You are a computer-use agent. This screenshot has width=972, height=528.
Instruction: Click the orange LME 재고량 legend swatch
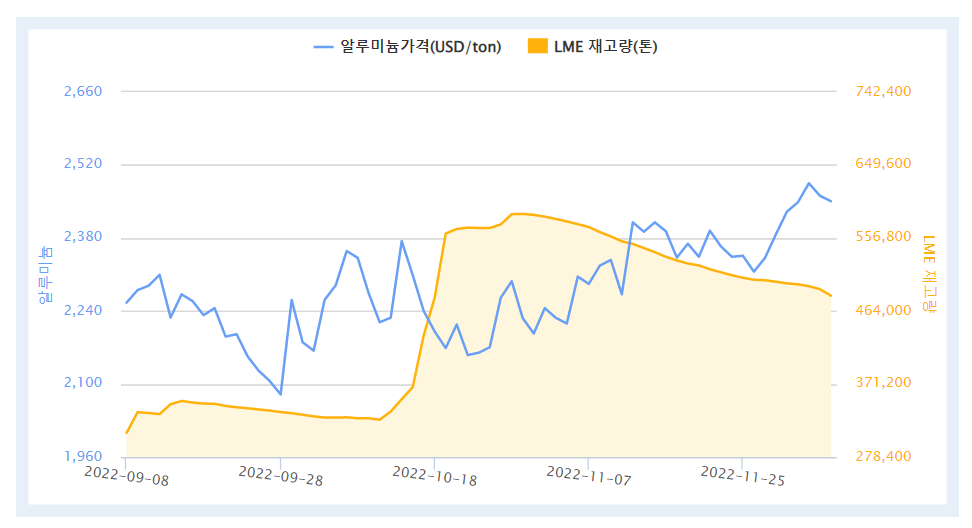(x=537, y=46)
